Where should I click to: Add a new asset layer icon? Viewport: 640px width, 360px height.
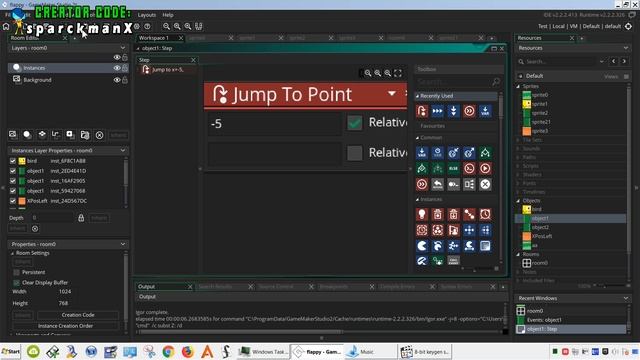70,135
